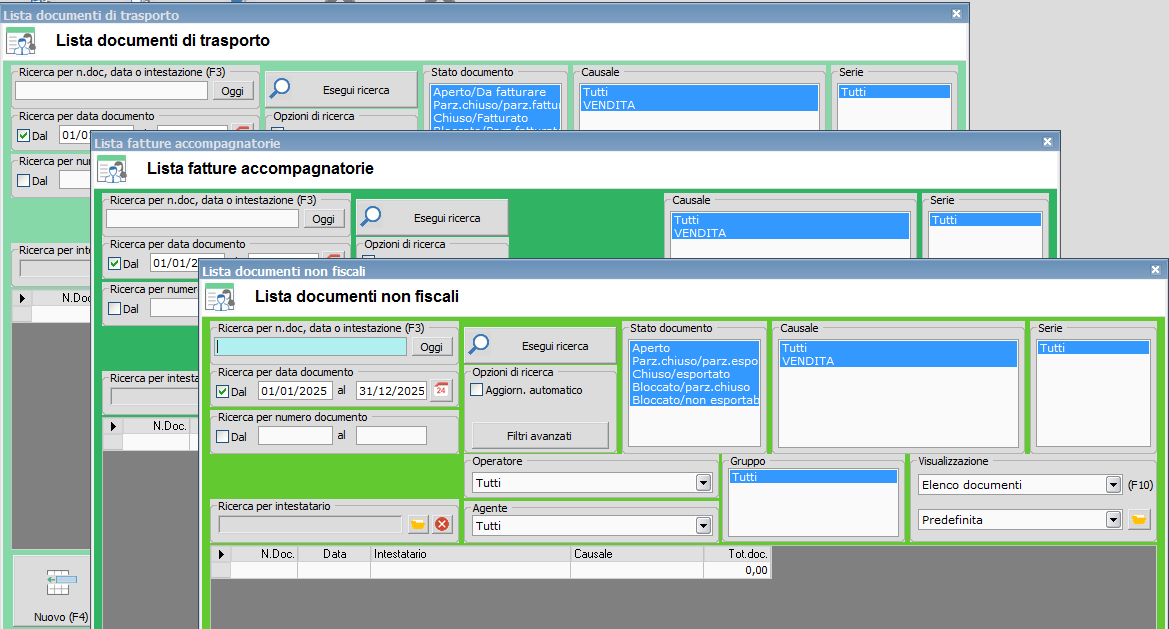This screenshot has width=1169, height=629.
Task: Enable Aggiorn. automatico checkbox
Action: pos(477,390)
